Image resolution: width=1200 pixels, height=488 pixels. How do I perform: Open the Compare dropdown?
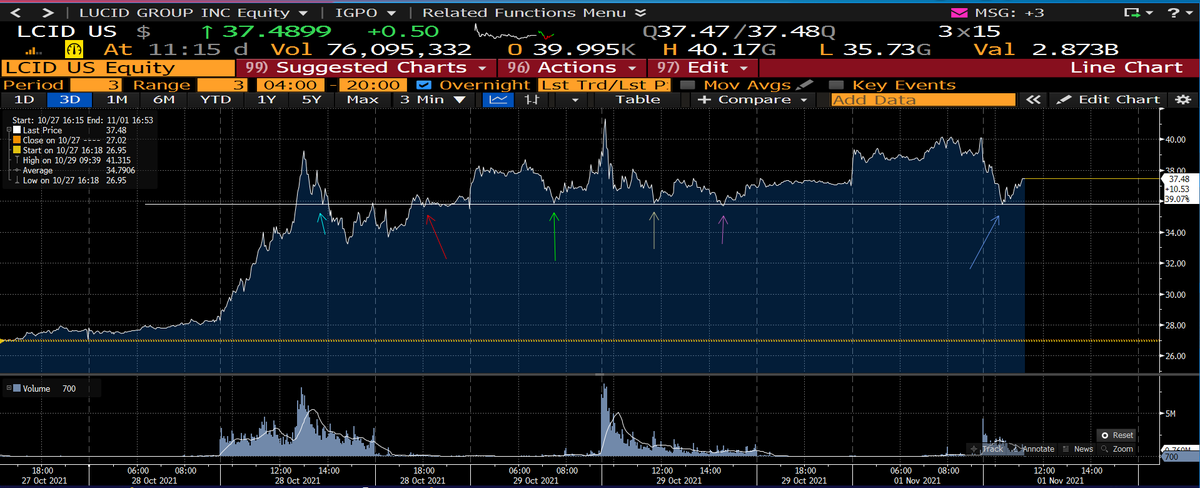click(x=754, y=99)
